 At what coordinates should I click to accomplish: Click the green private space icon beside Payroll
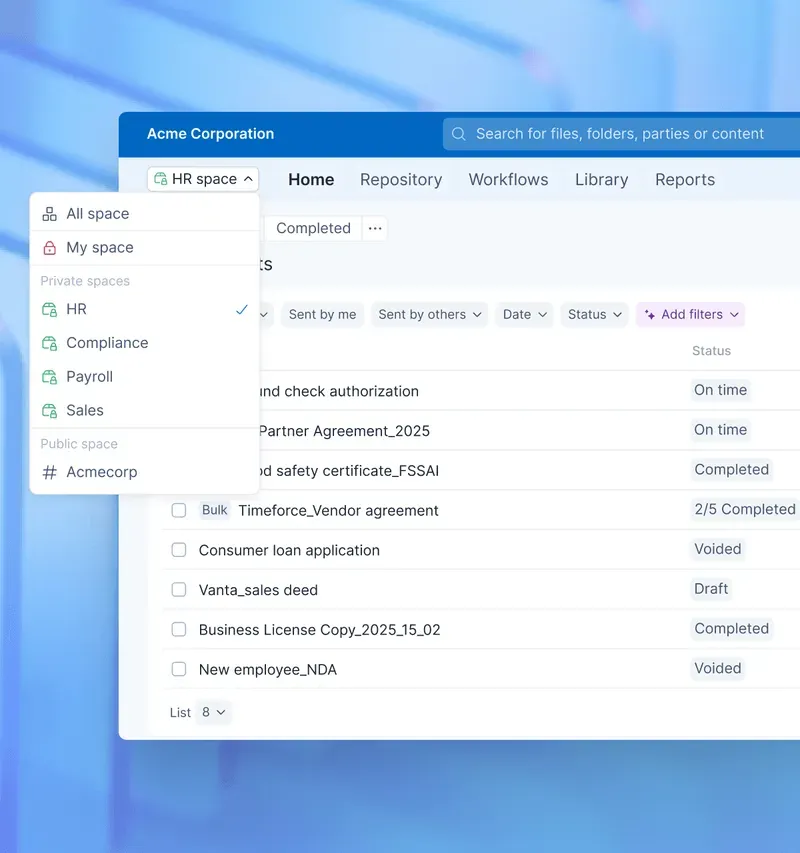tap(49, 377)
